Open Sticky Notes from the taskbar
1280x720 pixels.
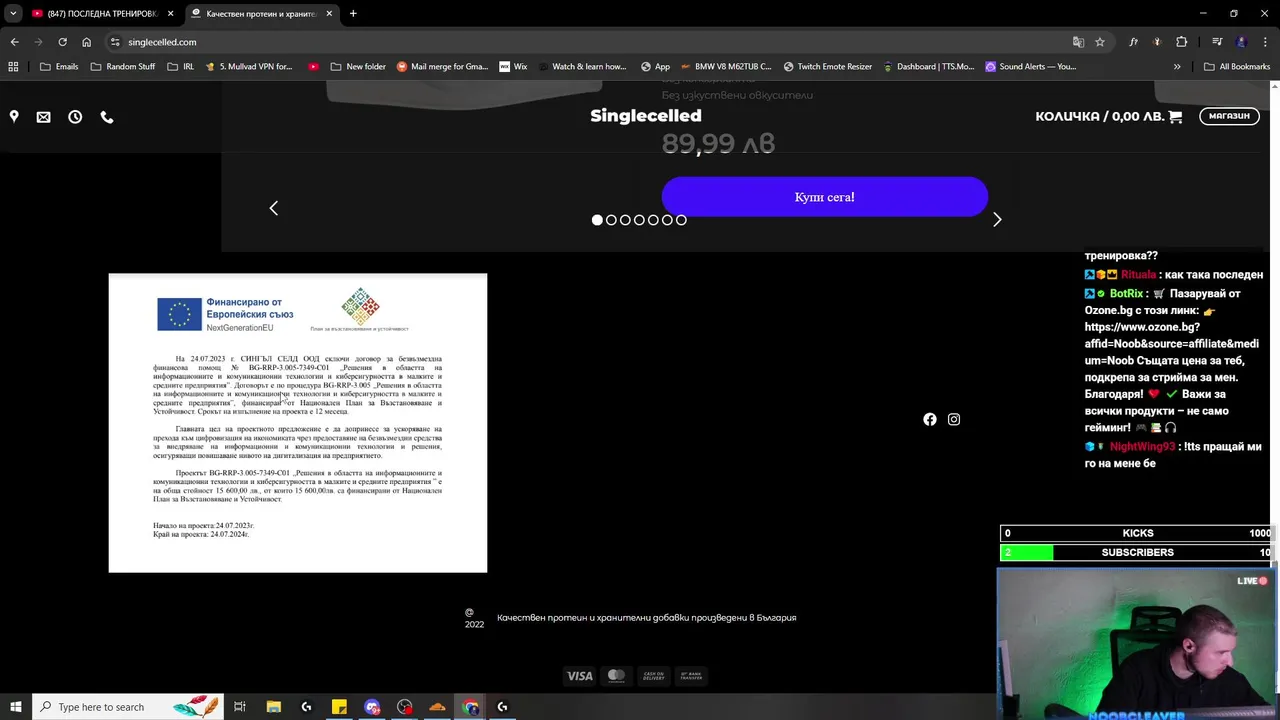[339, 707]
